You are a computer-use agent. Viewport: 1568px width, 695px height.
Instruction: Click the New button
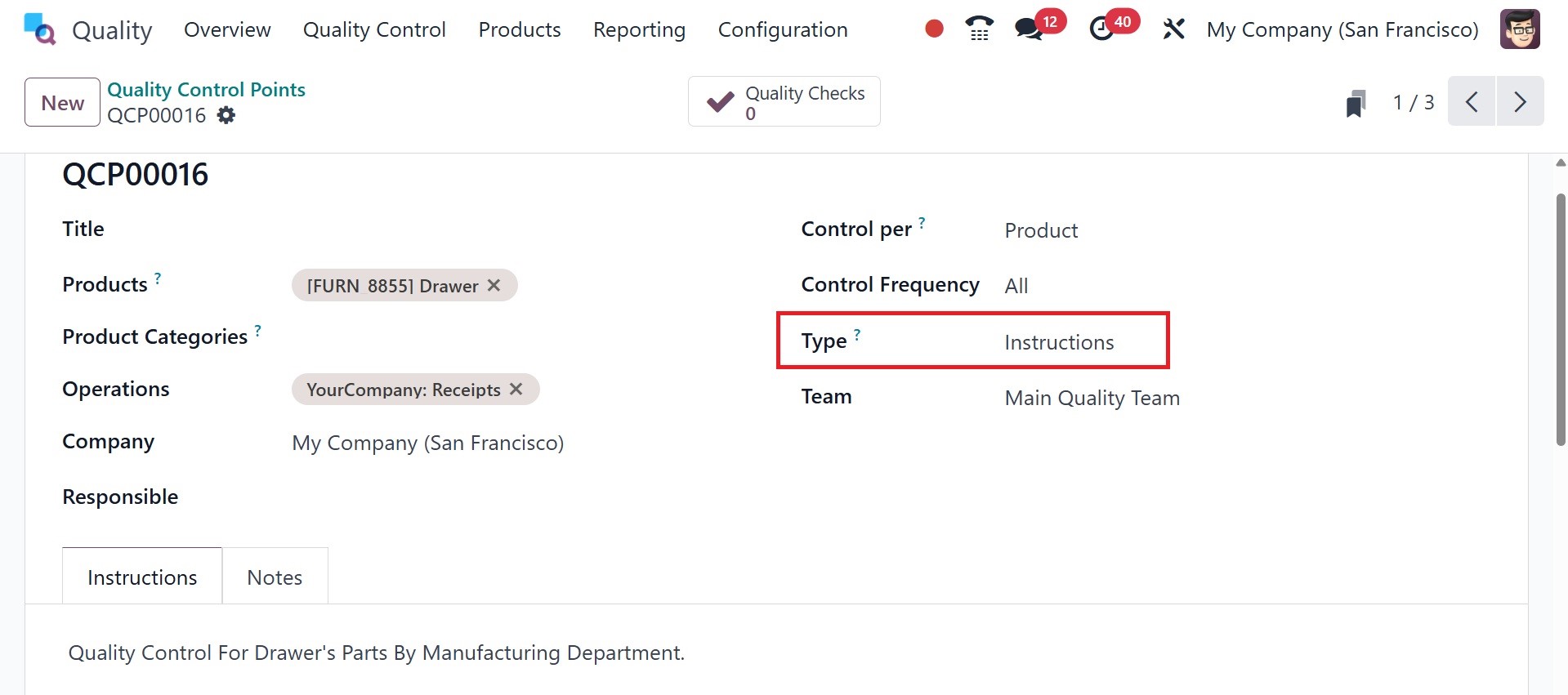coord(62,103)
